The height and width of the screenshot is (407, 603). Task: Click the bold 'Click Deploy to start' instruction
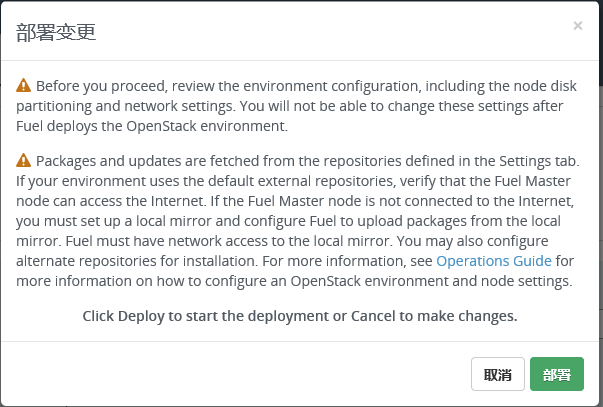click(300, 316)
